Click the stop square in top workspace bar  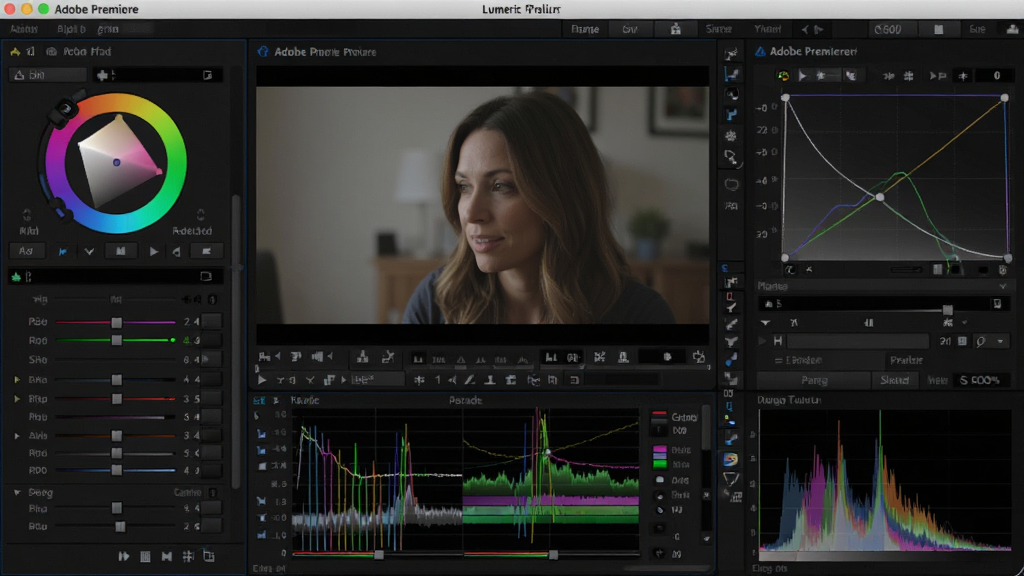(938, 29)
